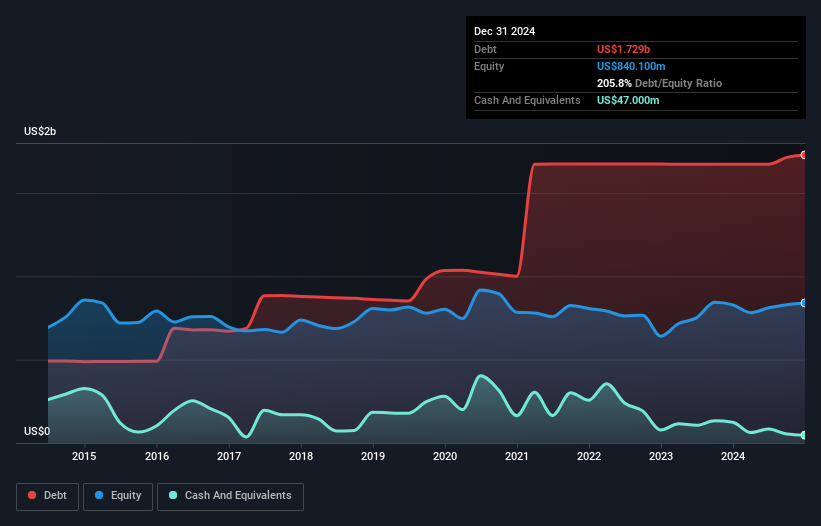Select the teal Cash endpoint marker
Screen dimensions: 821x526
click(804, 435)
